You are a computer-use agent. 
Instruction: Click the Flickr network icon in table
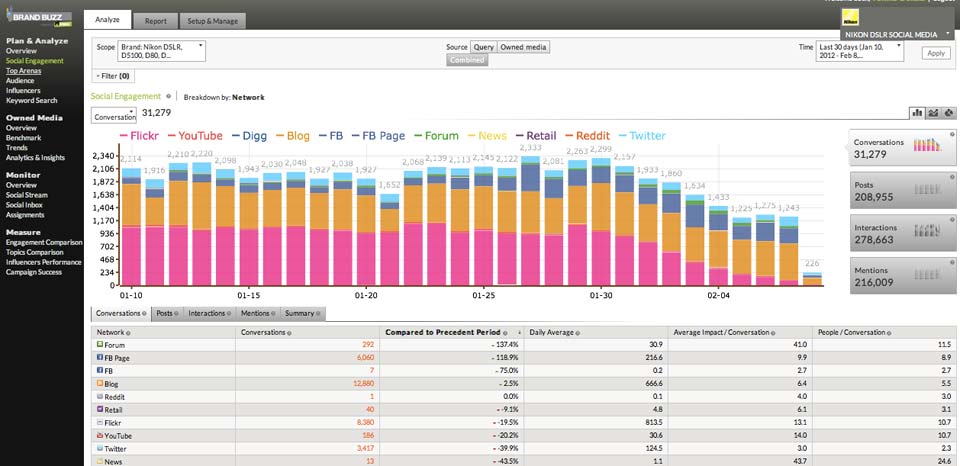(100, 423)
